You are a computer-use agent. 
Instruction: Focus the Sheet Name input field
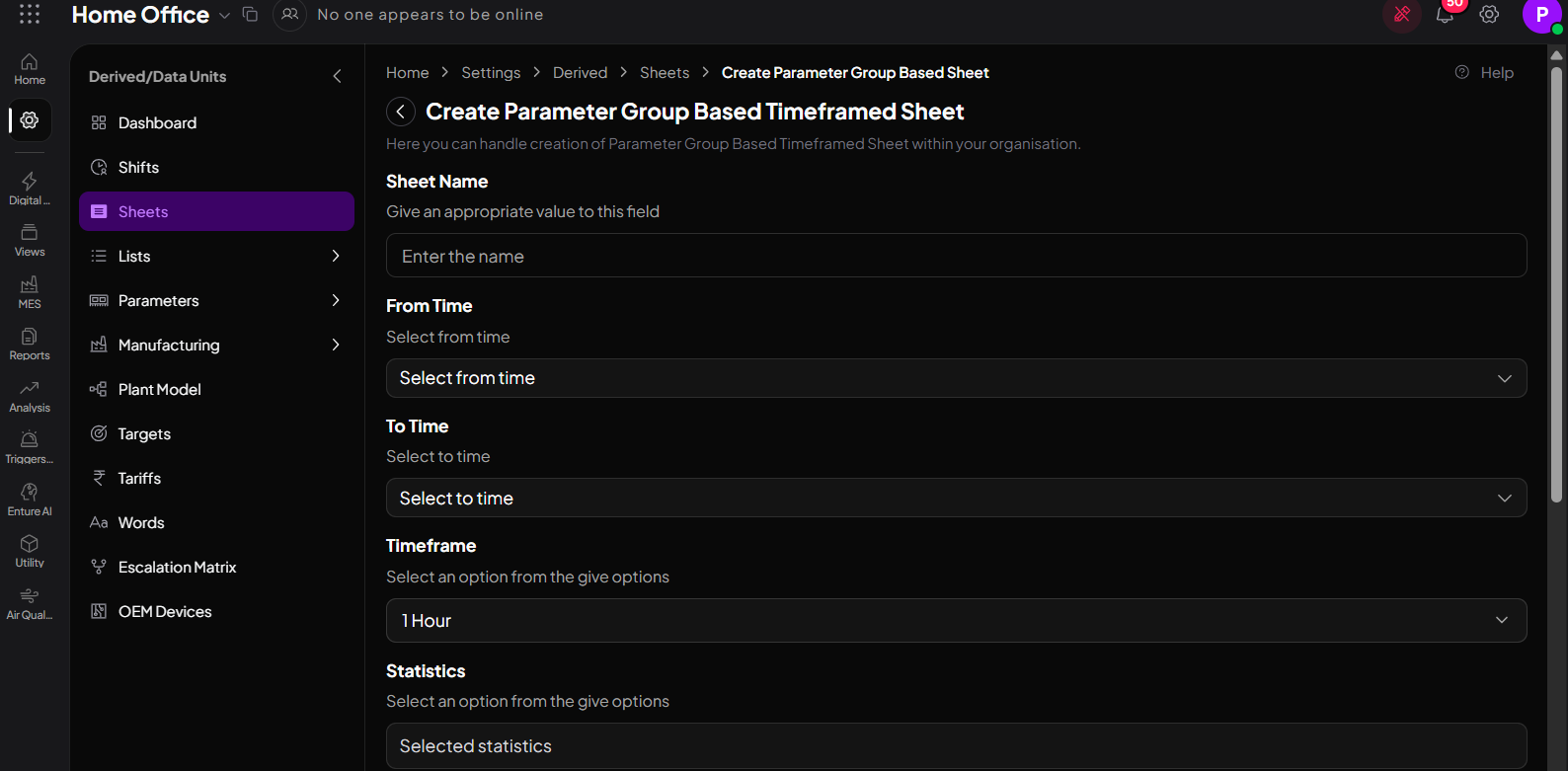pyautogui.click(x=956, y=256)
